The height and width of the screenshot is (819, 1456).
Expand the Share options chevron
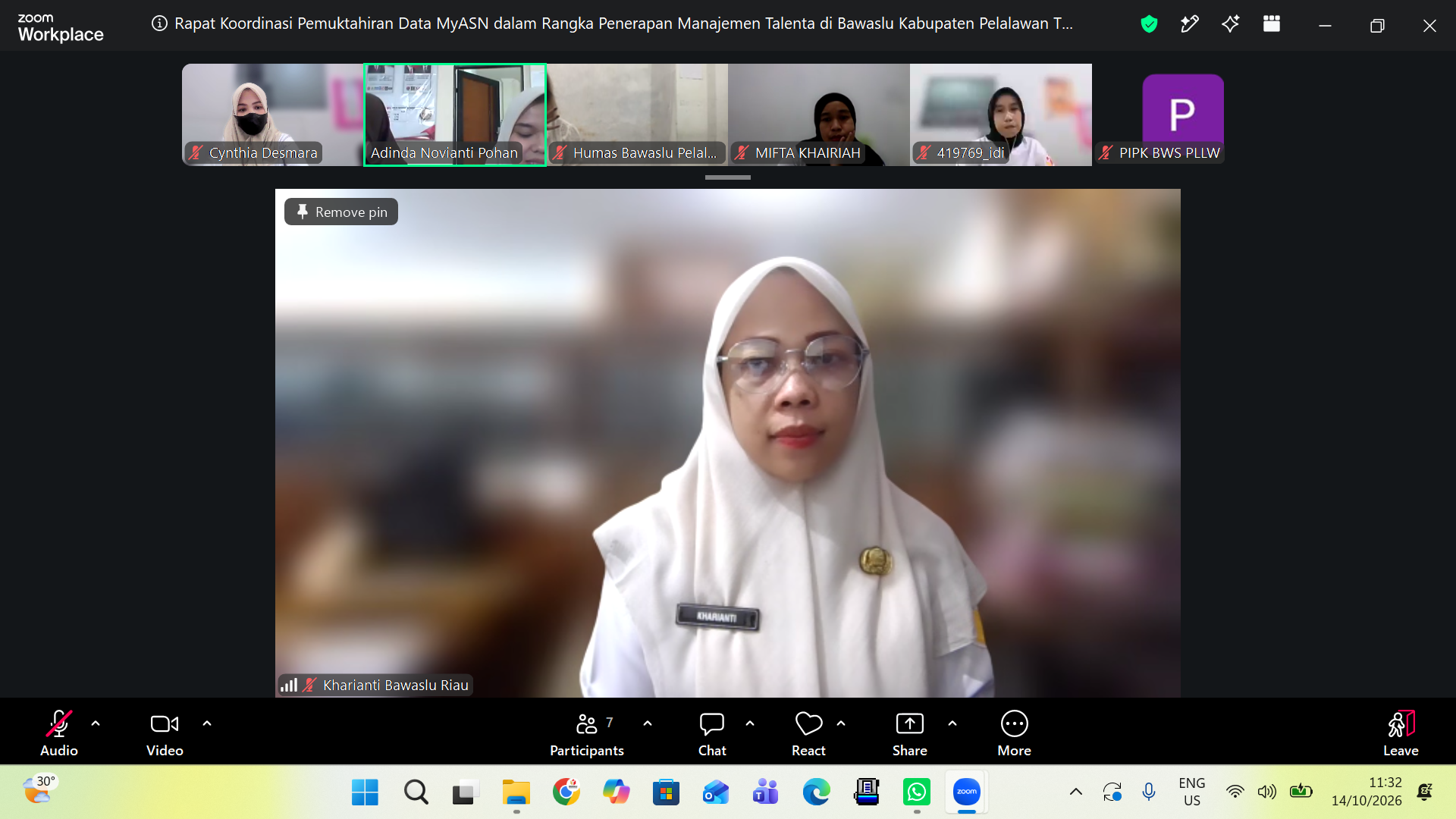(x=952, y=723)
